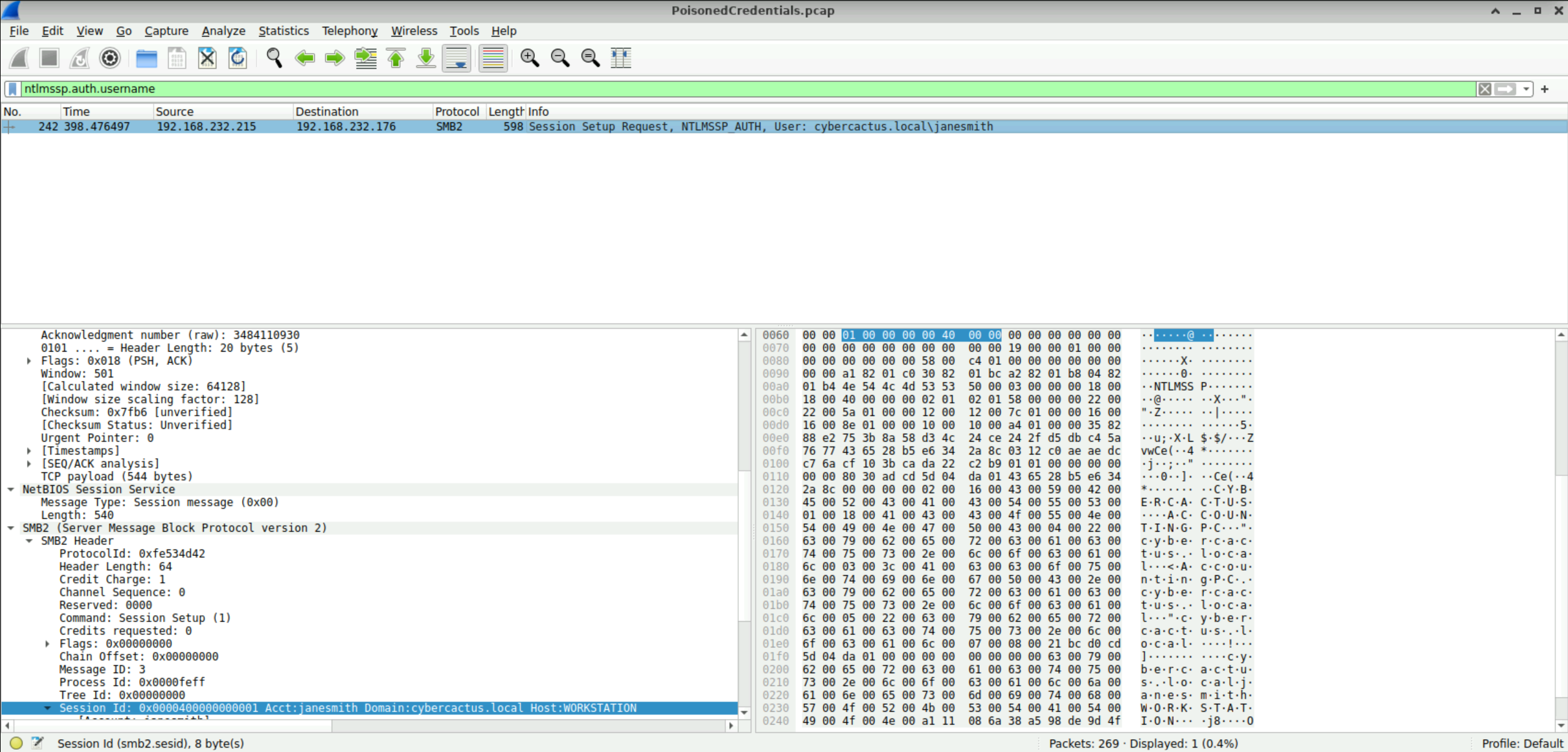Viewport: 1568px width, 752px height.
Task: Jump to the first packet
Action: pos(396,58)
